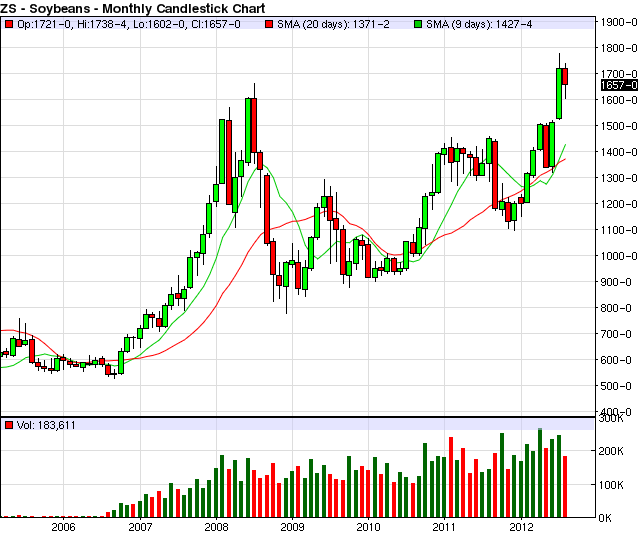This screenshot has width=640, height=536.
Task: Click the current price marker 1657-0
Action: point(619,85)
